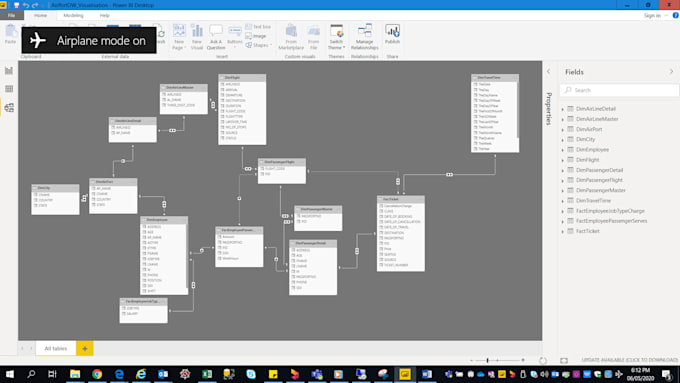
Task: Add a New Page from ribbon
Action: (179, 37)
